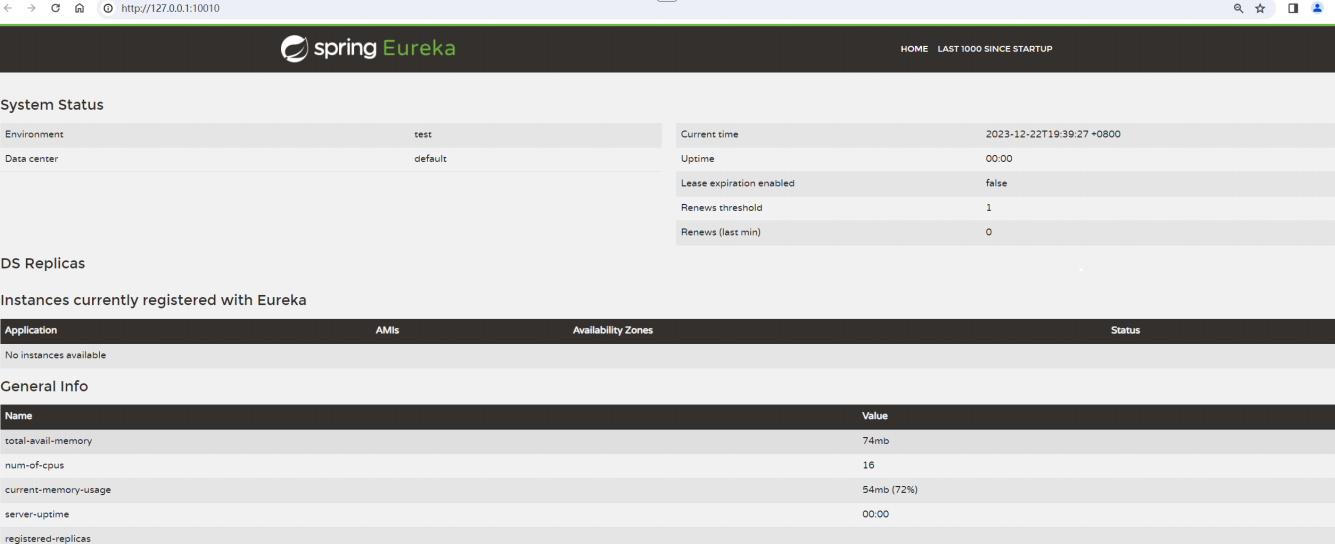Click the Name column header
1335x544 pixels.
(x=18, y=416)
